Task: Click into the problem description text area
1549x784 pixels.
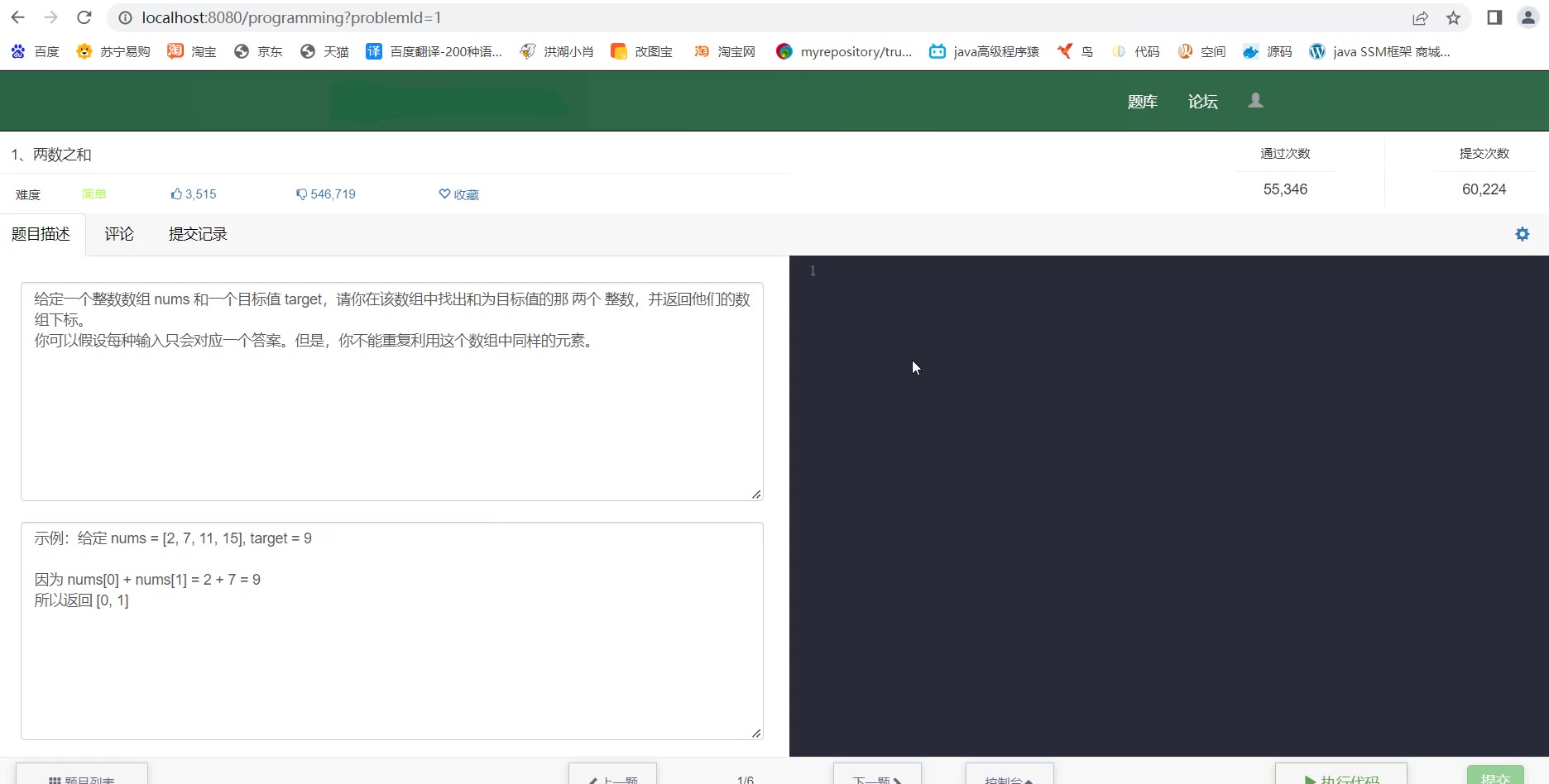Action: click(392, 391)
